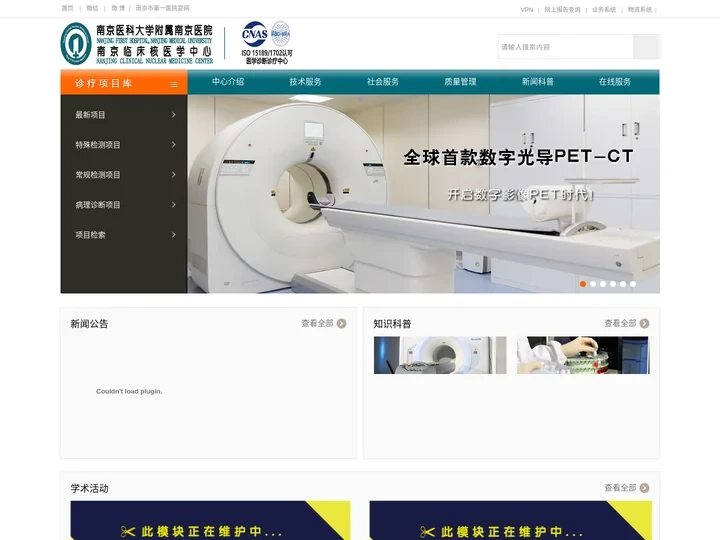The image size is (720, 540).
Task: Open the lab gloves thumbnail in 知识科普
Action: click(583, 355)
